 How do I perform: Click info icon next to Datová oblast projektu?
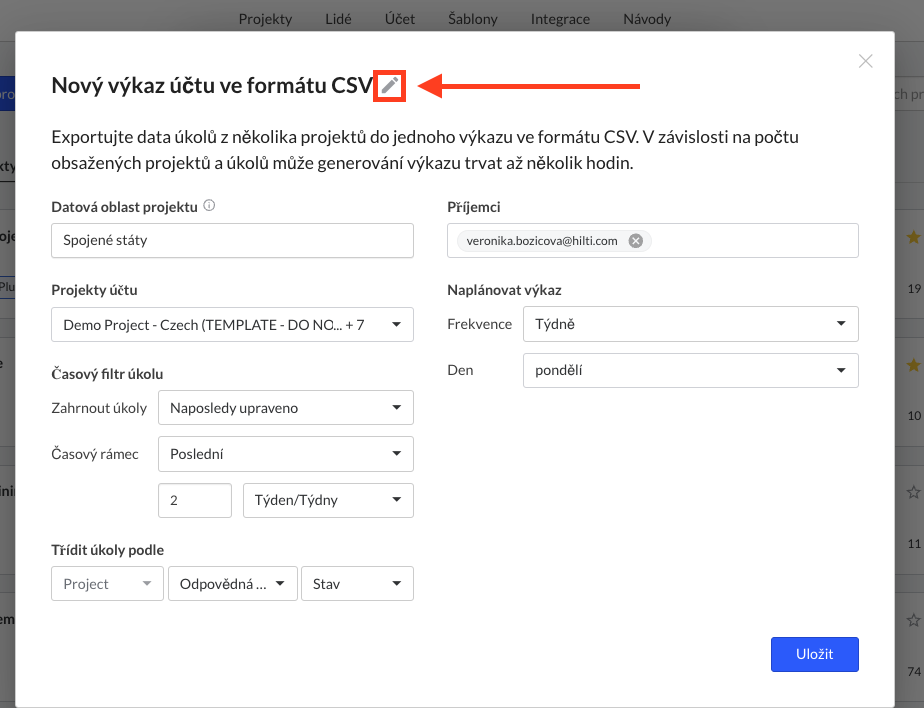click(x=209, y=206)
